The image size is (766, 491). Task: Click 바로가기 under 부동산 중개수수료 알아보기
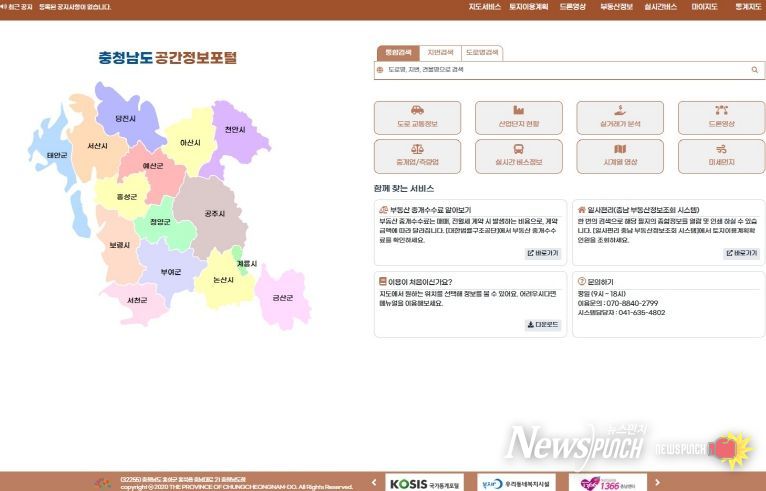pyautogui.click(x=543, y=253)
